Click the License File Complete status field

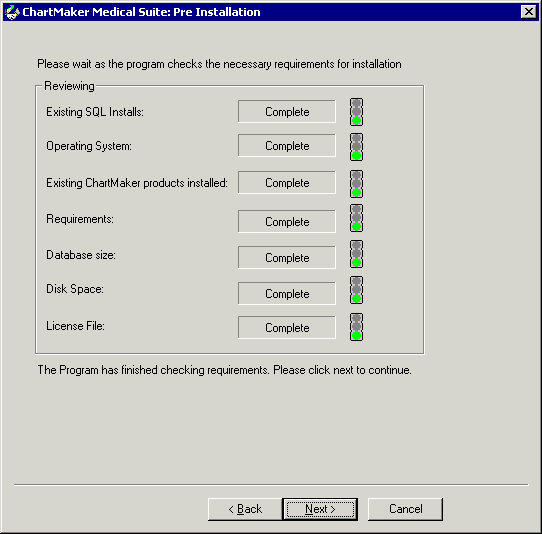click(287, 327)
